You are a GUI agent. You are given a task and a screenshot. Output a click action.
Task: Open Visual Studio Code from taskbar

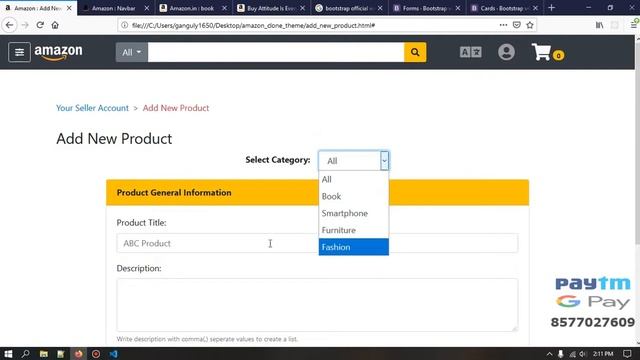tap(113, 354)
